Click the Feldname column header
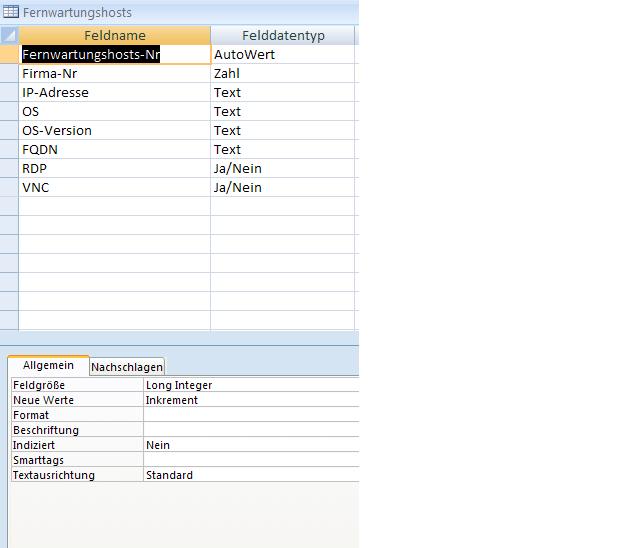This screenshot has width=640, height=548. [115, 35]
